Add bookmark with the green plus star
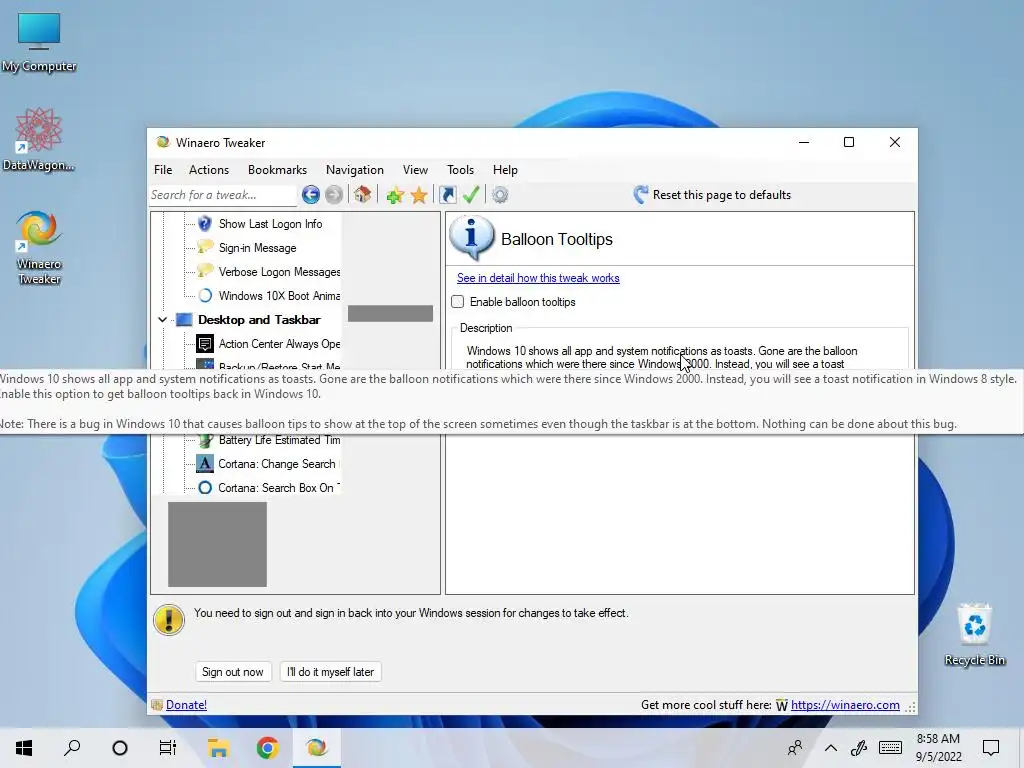Screen dimensions: 1024x768 [394, 195]
